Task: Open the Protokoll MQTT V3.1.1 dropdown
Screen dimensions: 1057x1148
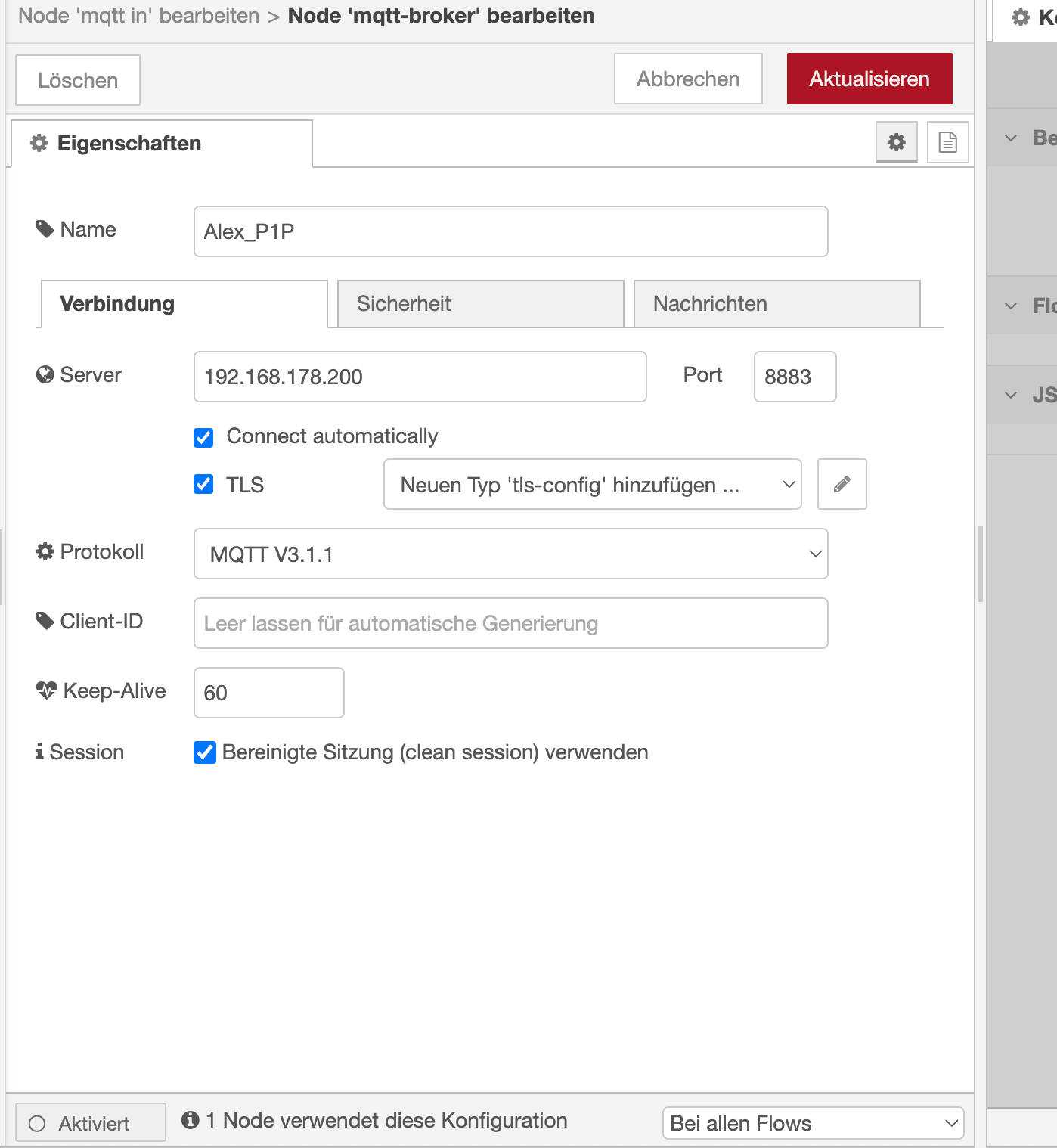Action: coord(511,554)
